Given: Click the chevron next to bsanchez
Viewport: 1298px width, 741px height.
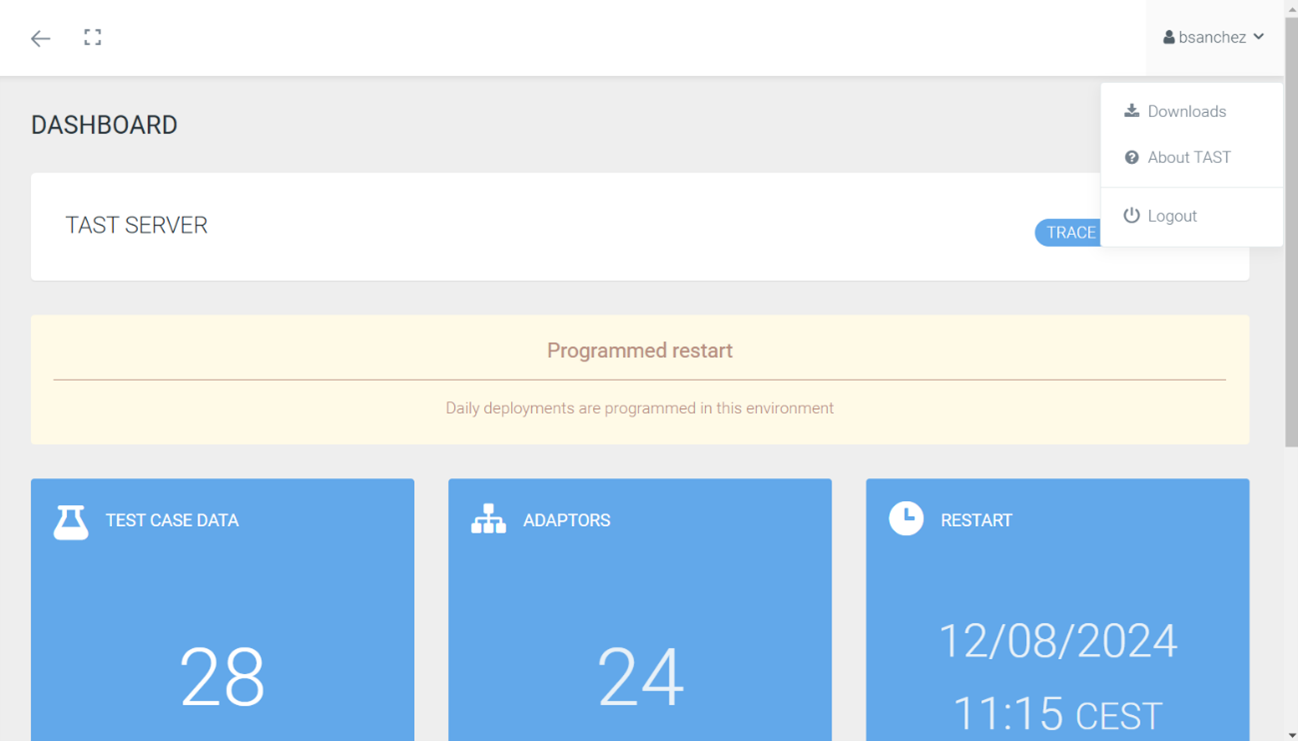Looking at the screenshot, I should [x=1259, y=37].
